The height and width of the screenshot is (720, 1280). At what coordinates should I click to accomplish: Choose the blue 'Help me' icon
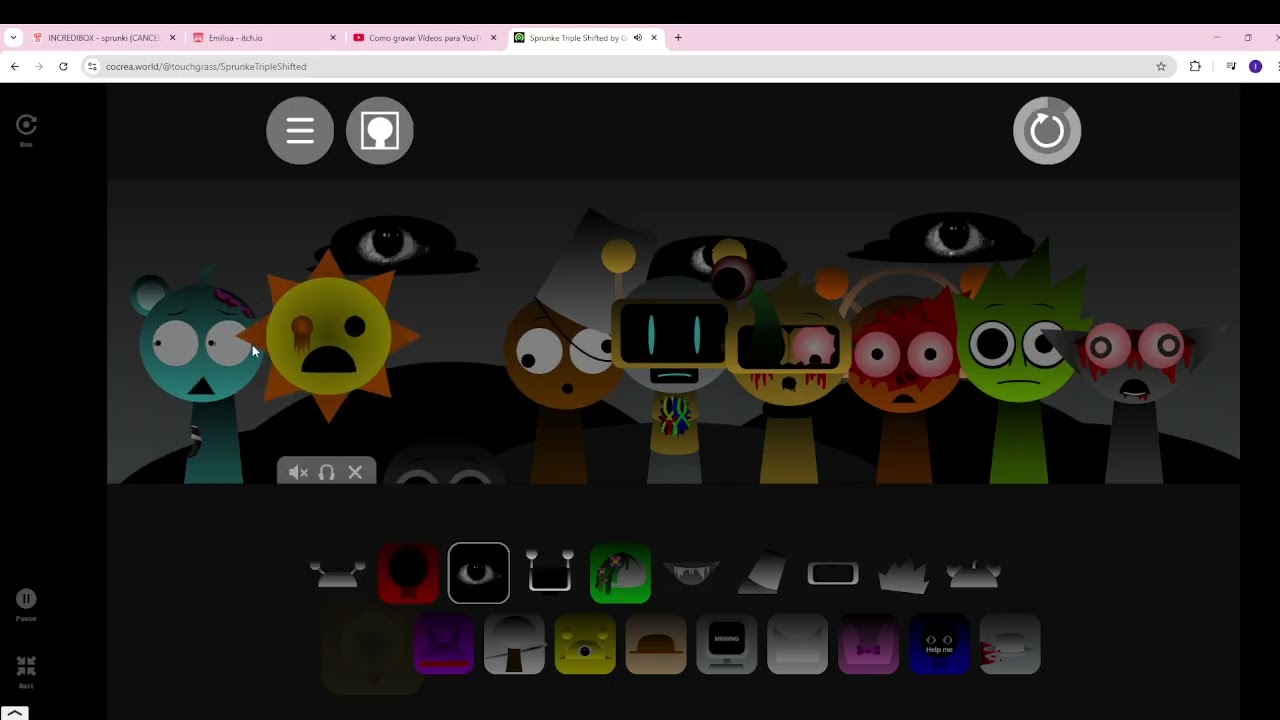pos(939,644)
